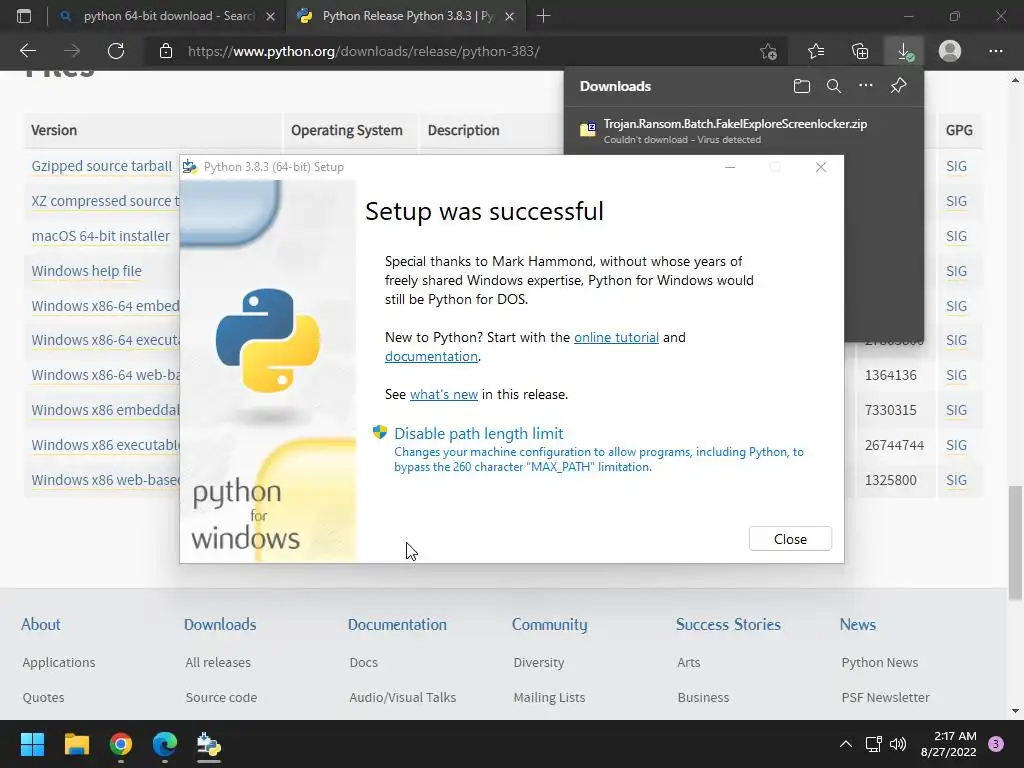
Task: Open About footer section heading
Action: [40, 624]
